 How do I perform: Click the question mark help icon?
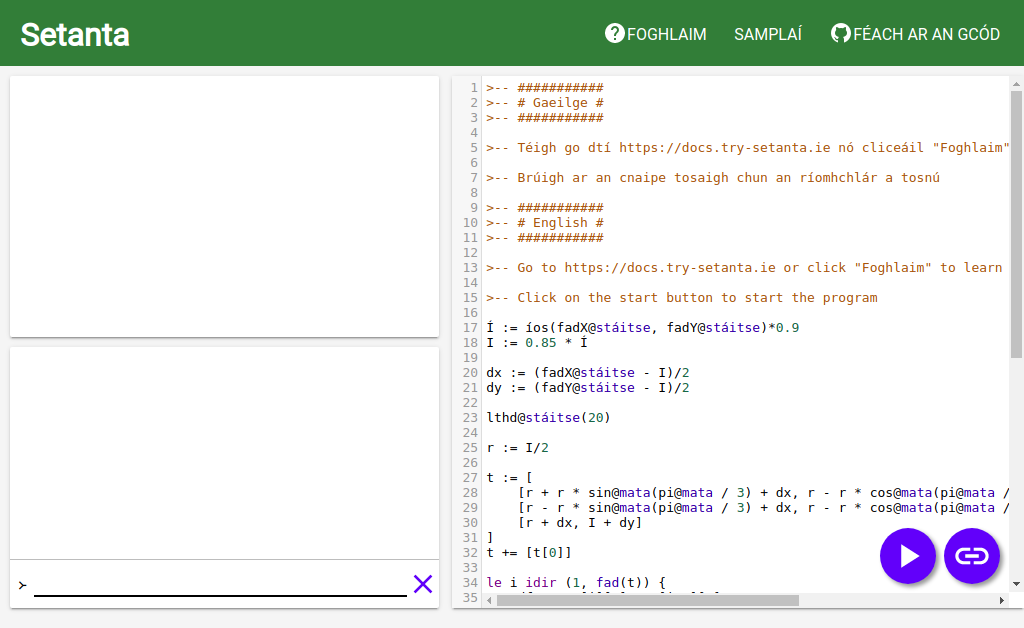(615, 33)
